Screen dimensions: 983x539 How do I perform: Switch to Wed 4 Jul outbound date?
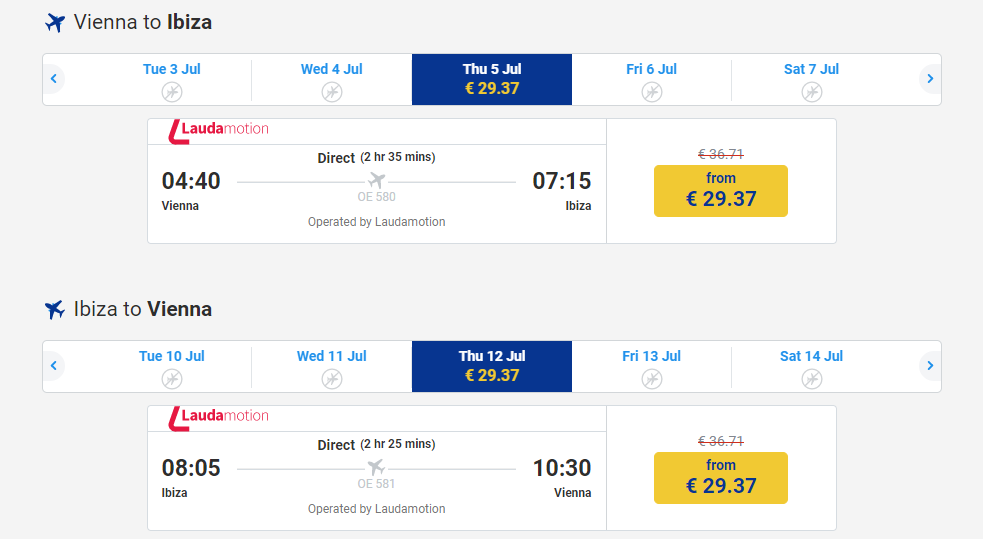332,79
